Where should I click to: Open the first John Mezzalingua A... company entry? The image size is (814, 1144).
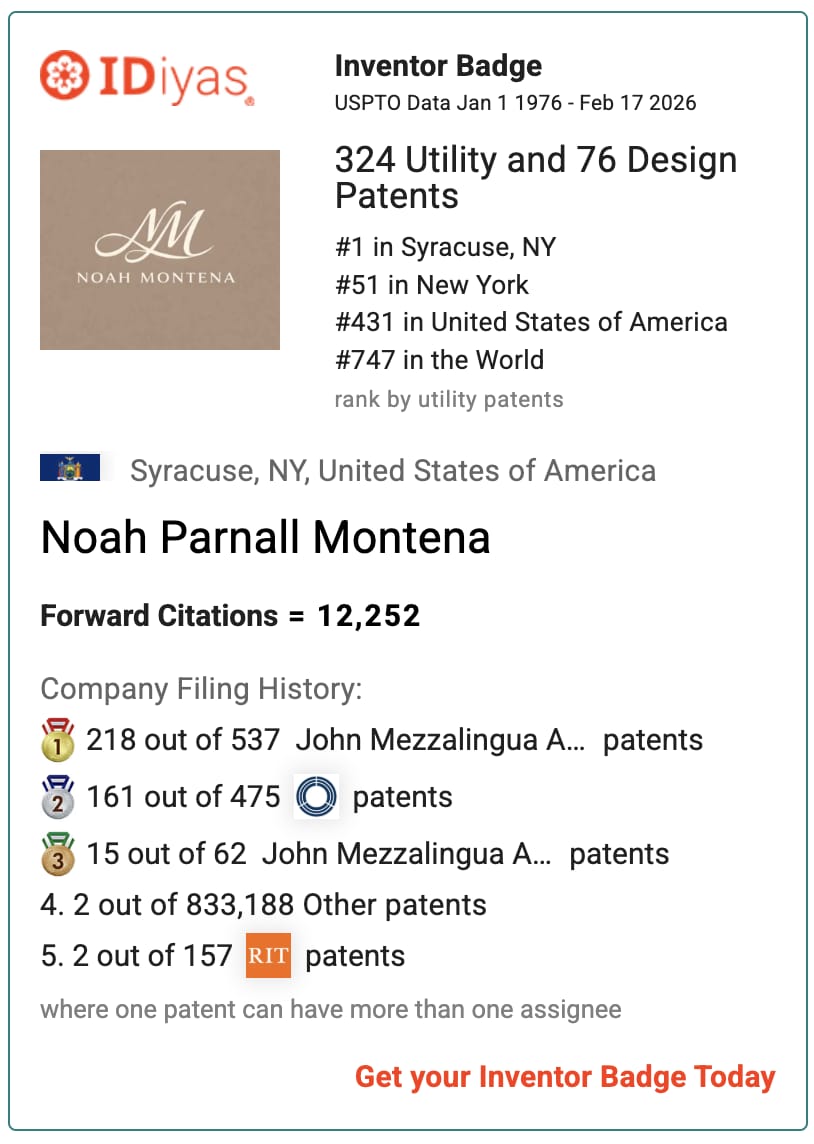(441, 740)
